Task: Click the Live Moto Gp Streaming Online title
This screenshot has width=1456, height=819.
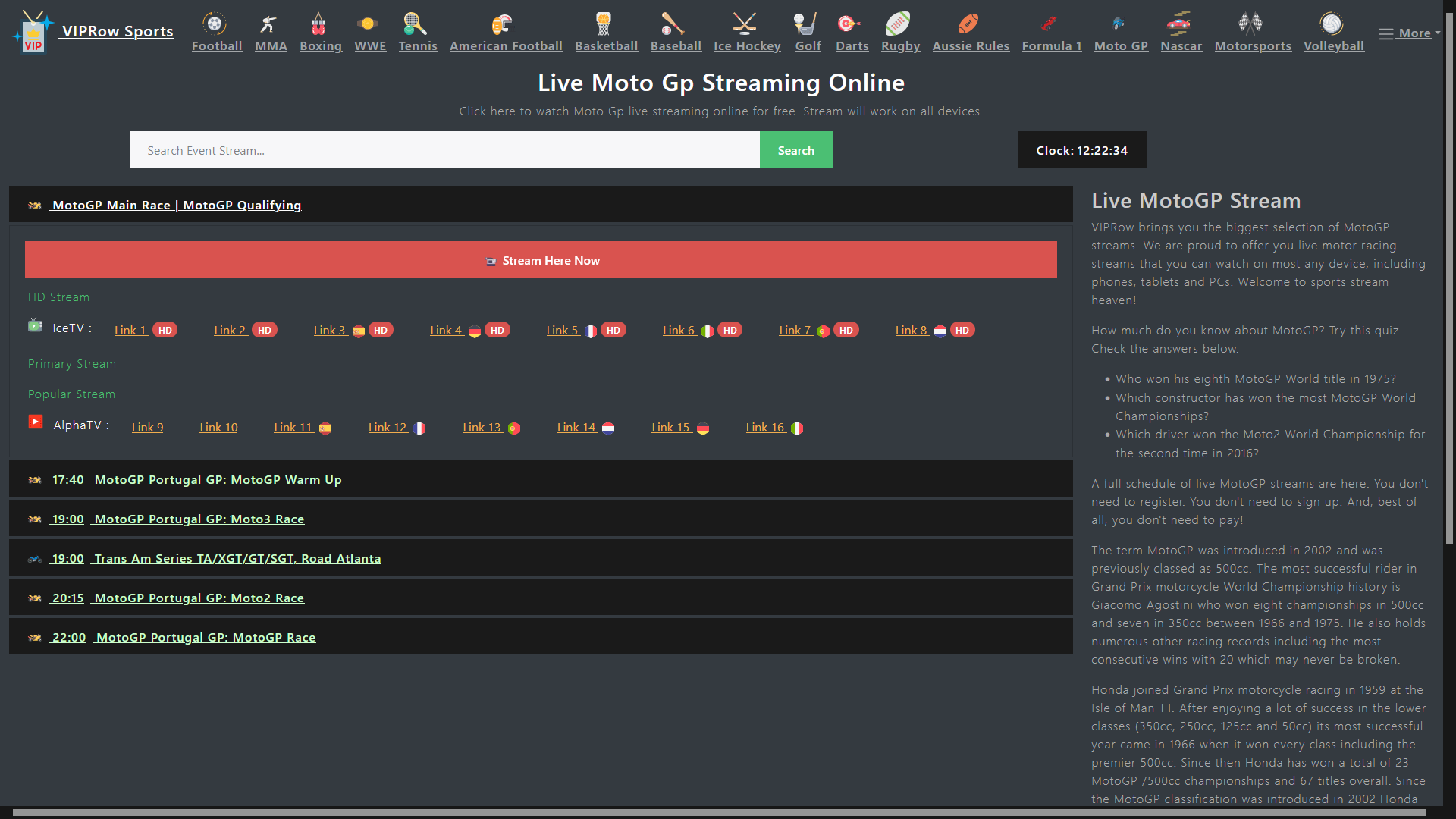Action: click(721, 82)
